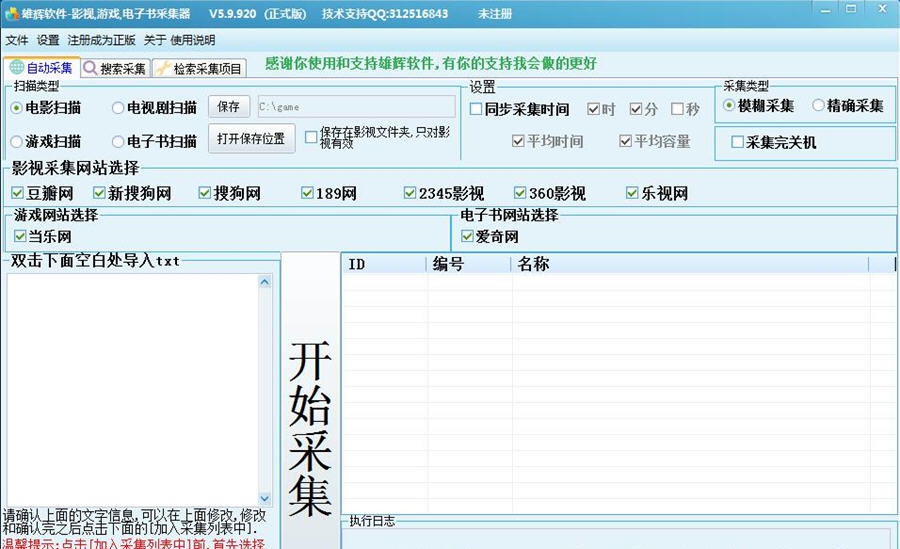Click the text area scroll down arrow
Screen dimensions: 900x549
tap(265, 498)
